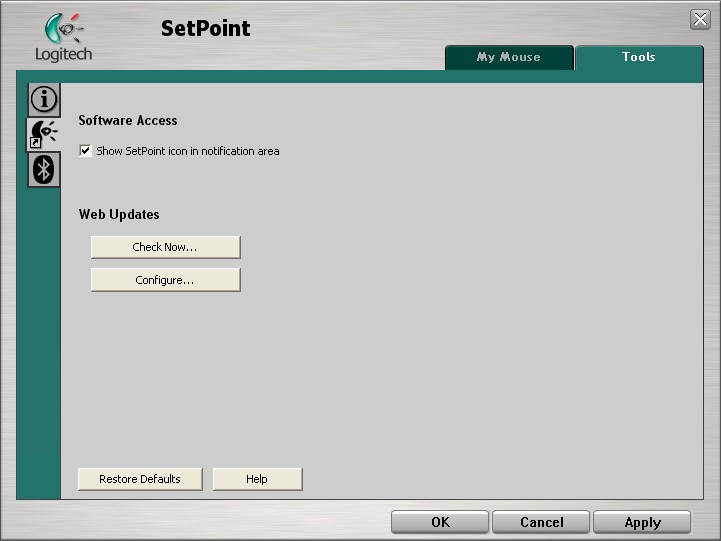
Task: Open Help
Action: point(257,479)
